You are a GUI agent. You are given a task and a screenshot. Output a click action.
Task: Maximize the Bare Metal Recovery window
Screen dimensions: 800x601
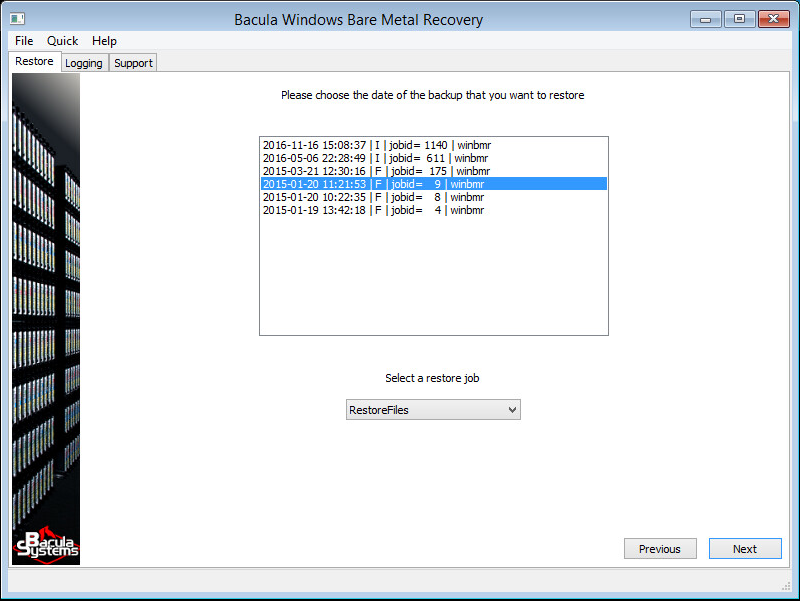739,19
